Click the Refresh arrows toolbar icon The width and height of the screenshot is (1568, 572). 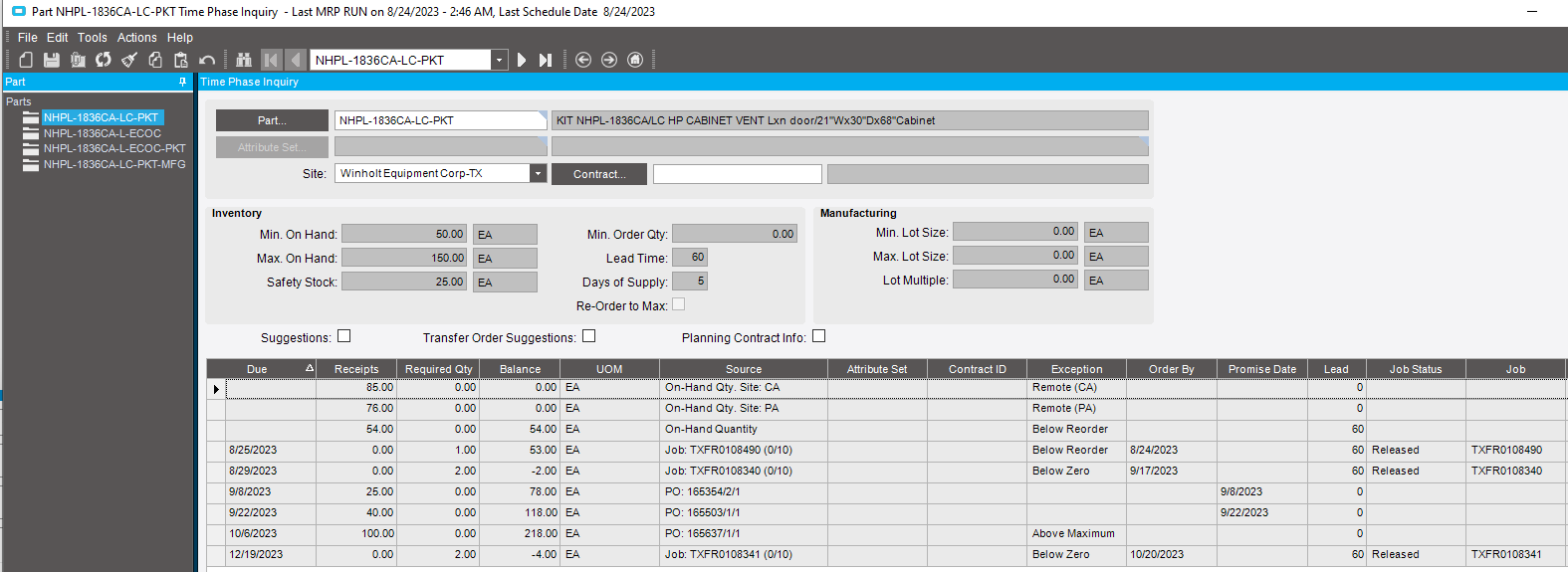[x=104, y=60]
